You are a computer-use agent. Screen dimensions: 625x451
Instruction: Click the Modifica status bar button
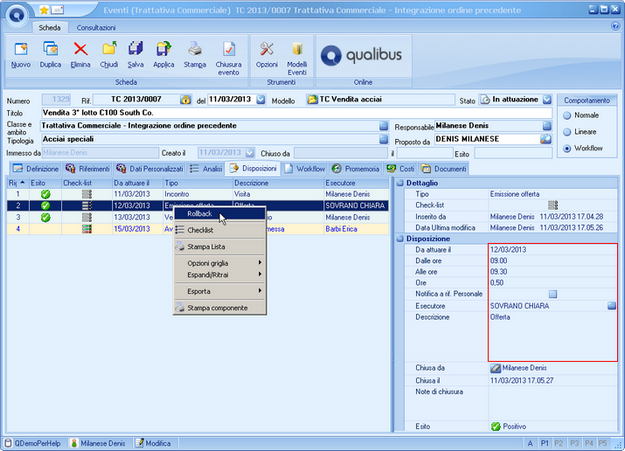pos(153,443)
